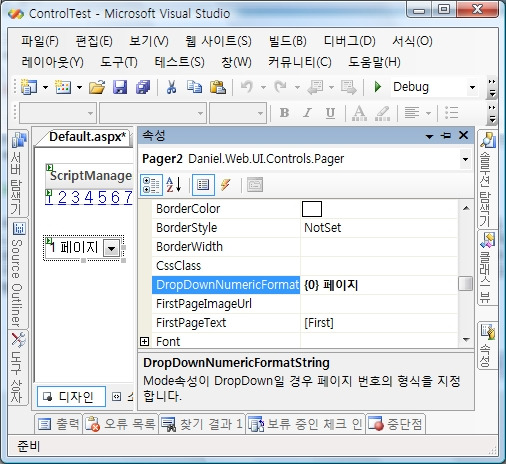Toggle Properties view button in panel
Image resolution: width=506 pixels, height=464 pixels.
(203, 185)
